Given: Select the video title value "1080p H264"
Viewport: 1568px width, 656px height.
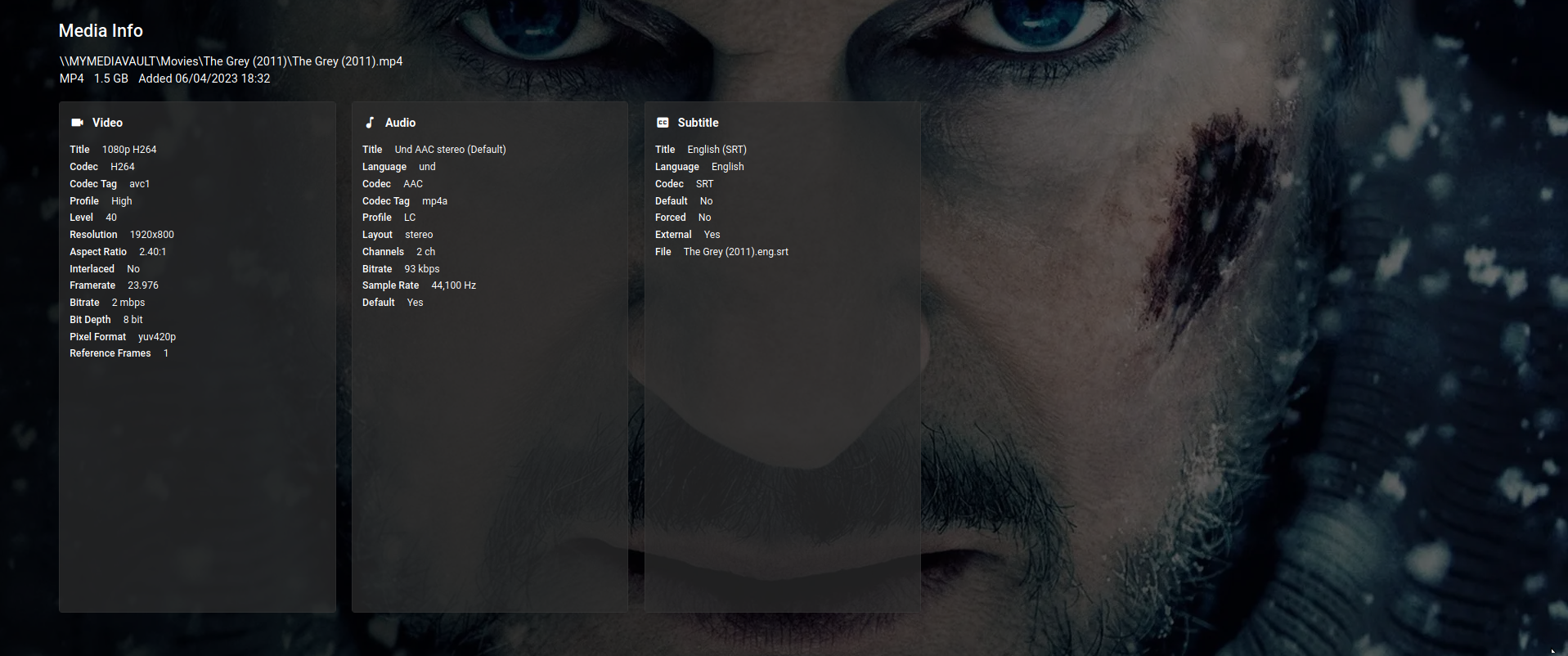Looking at the screenshot, I should coord(129,150).
